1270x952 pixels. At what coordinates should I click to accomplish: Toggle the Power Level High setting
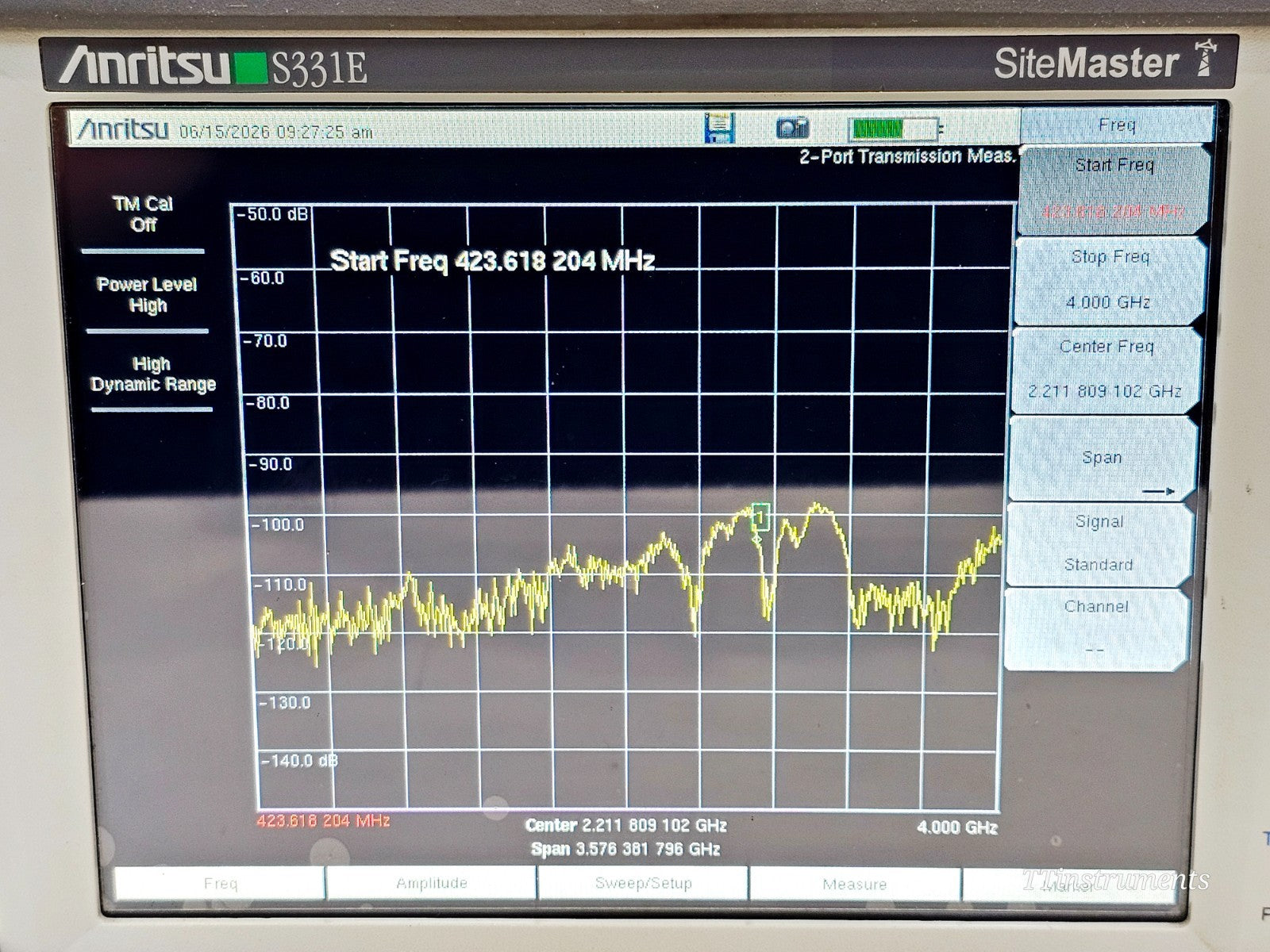point(147,294)
